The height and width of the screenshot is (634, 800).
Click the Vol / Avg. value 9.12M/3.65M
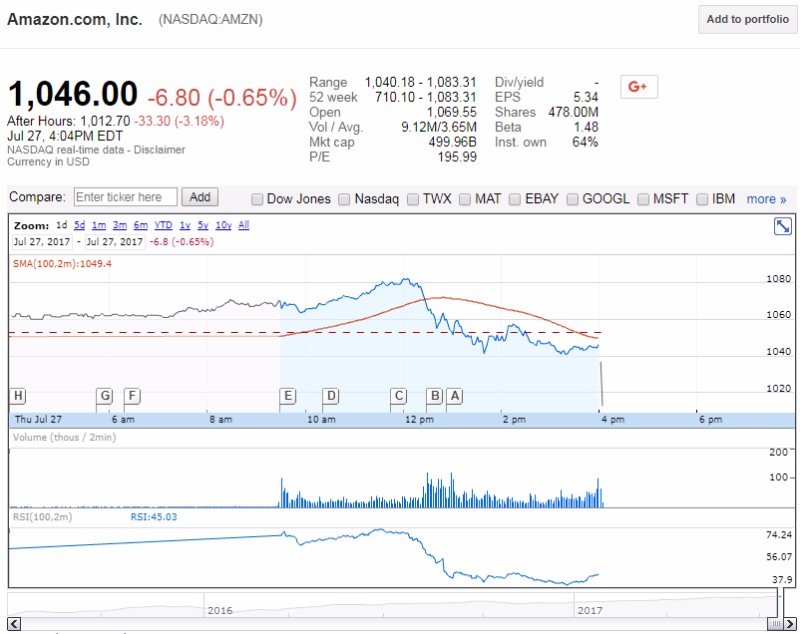439,127
